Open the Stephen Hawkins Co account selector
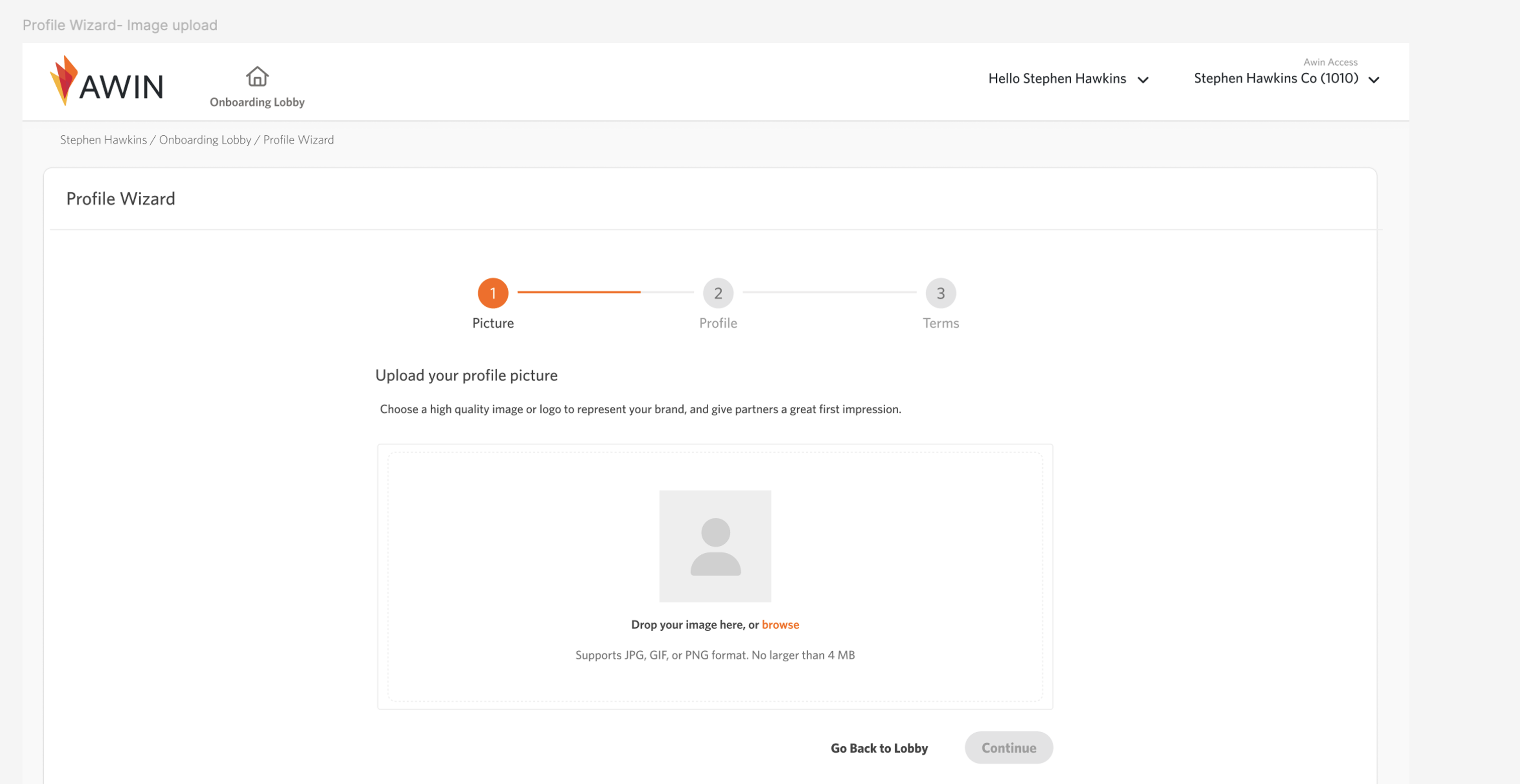The height and width of the screenshot is (784, 1520). pyautogui.click(x=1275, y=78)
